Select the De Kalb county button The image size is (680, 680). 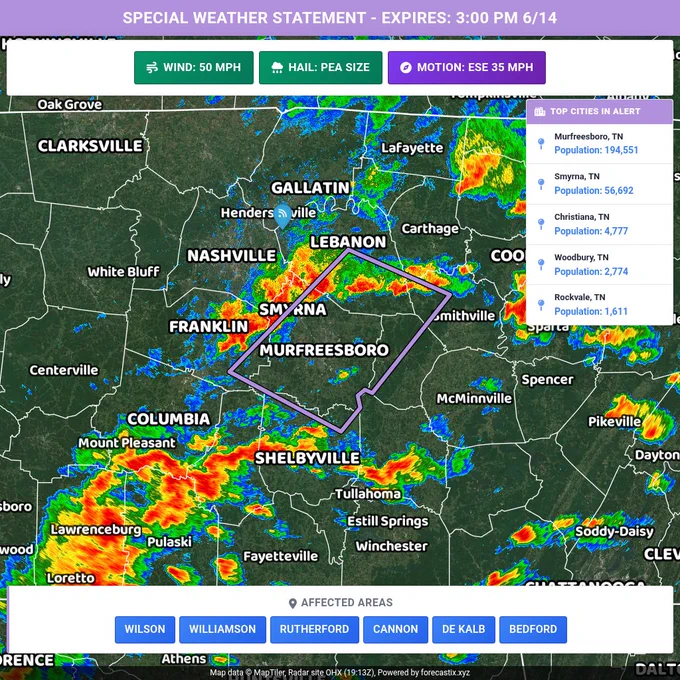coord(464,629)
